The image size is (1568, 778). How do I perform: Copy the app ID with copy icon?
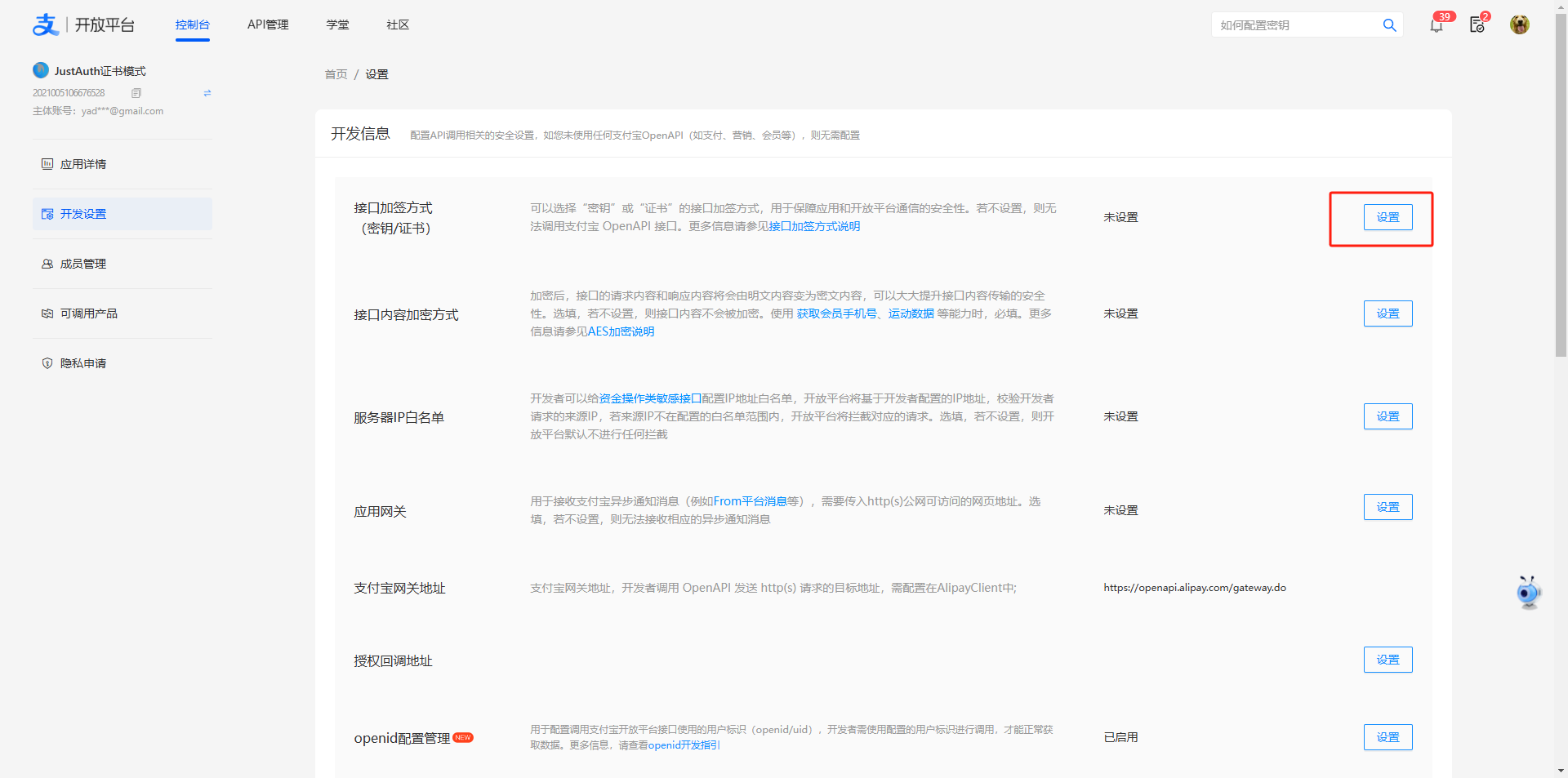(136, 93)
